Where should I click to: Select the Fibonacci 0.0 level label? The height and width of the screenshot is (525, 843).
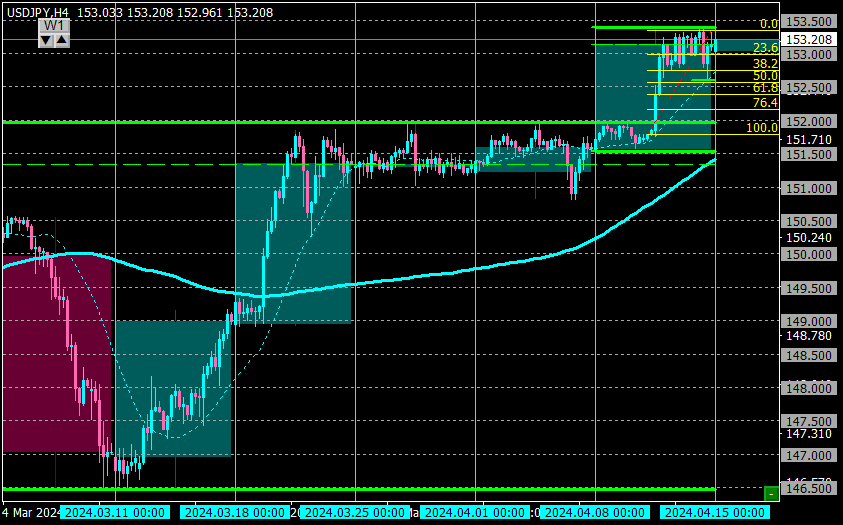[x=769, y=24]
